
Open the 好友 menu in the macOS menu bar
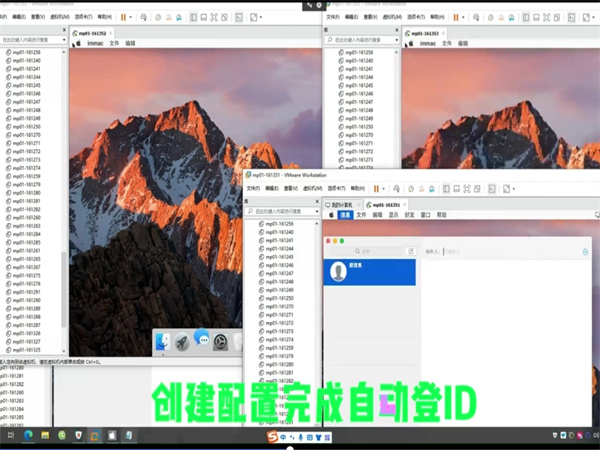408,214
